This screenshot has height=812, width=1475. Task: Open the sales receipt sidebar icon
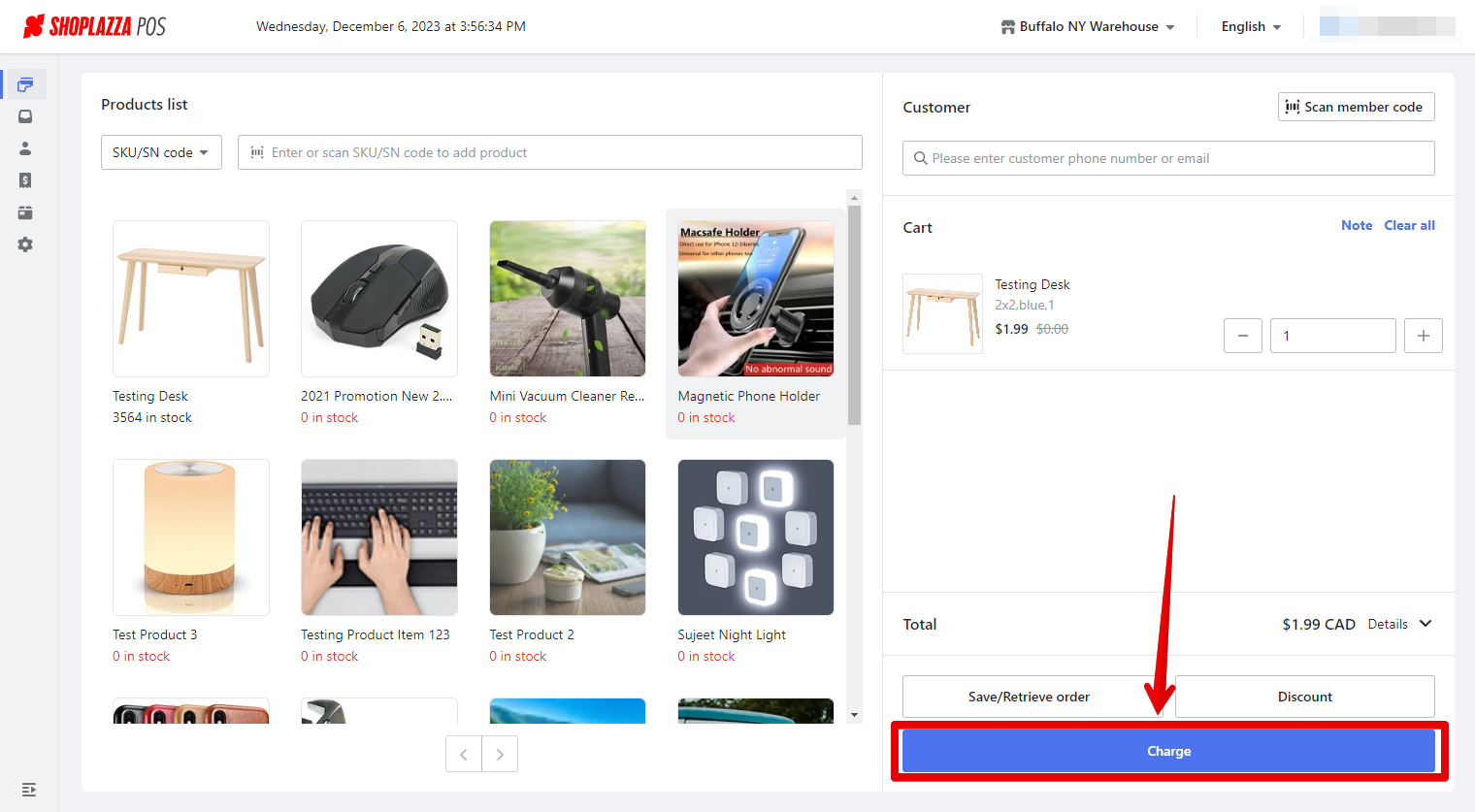pos(25,180)
